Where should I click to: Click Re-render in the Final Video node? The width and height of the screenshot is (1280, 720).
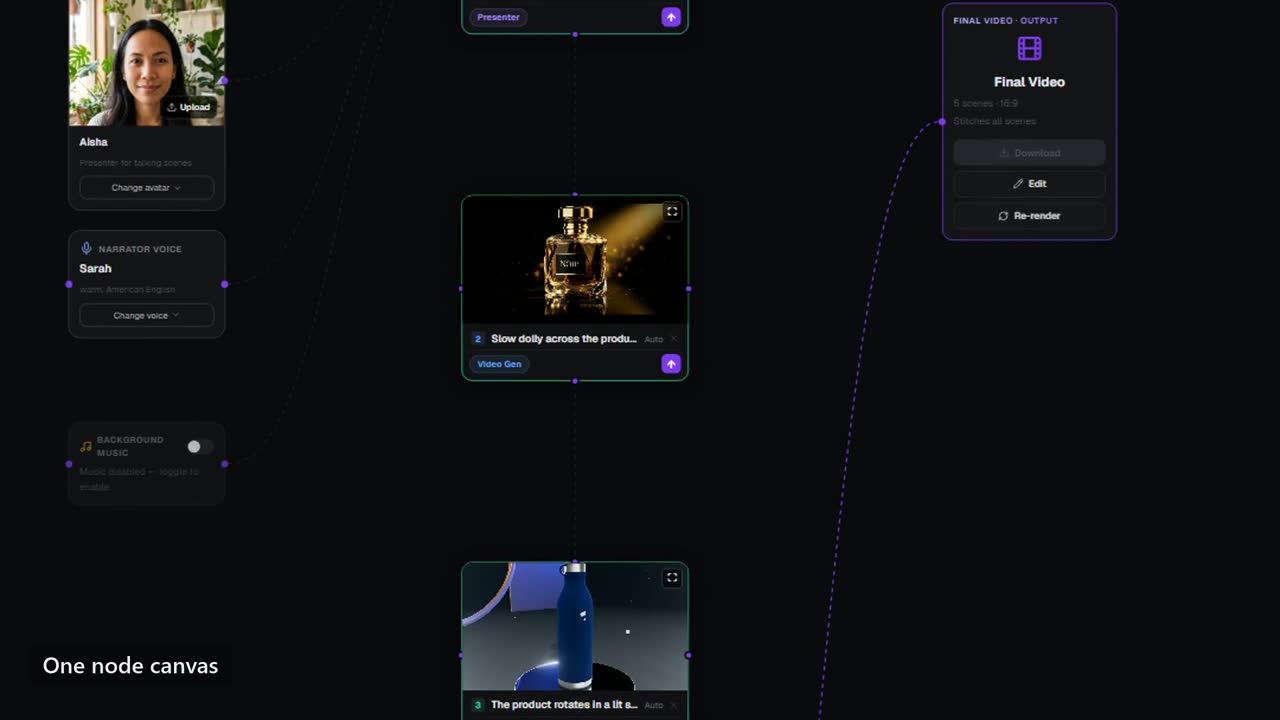(1029, 216)
